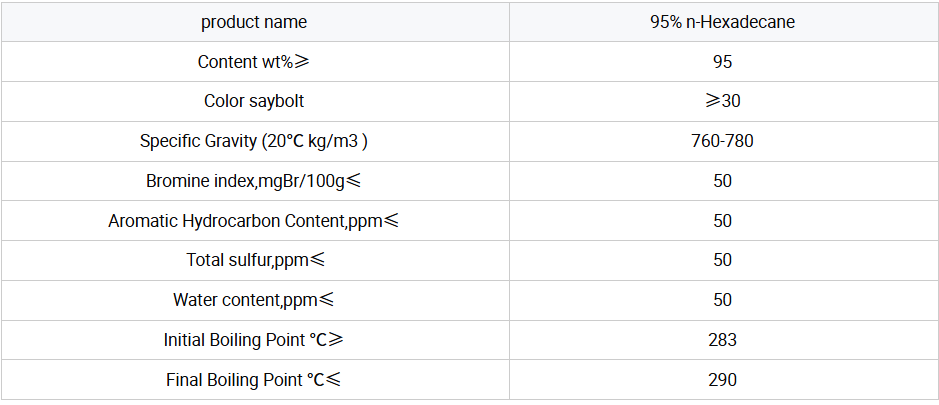Click the 'Initial Boiling Point °C≥' label
This screenshot has width=939, height=405.
254,340
